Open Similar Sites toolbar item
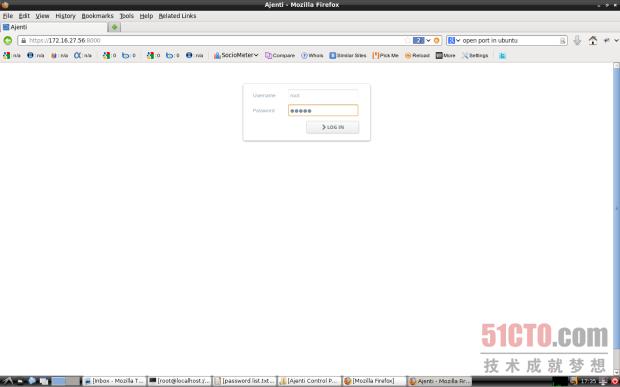Screen dimensions: 620x387 [348, 56]
